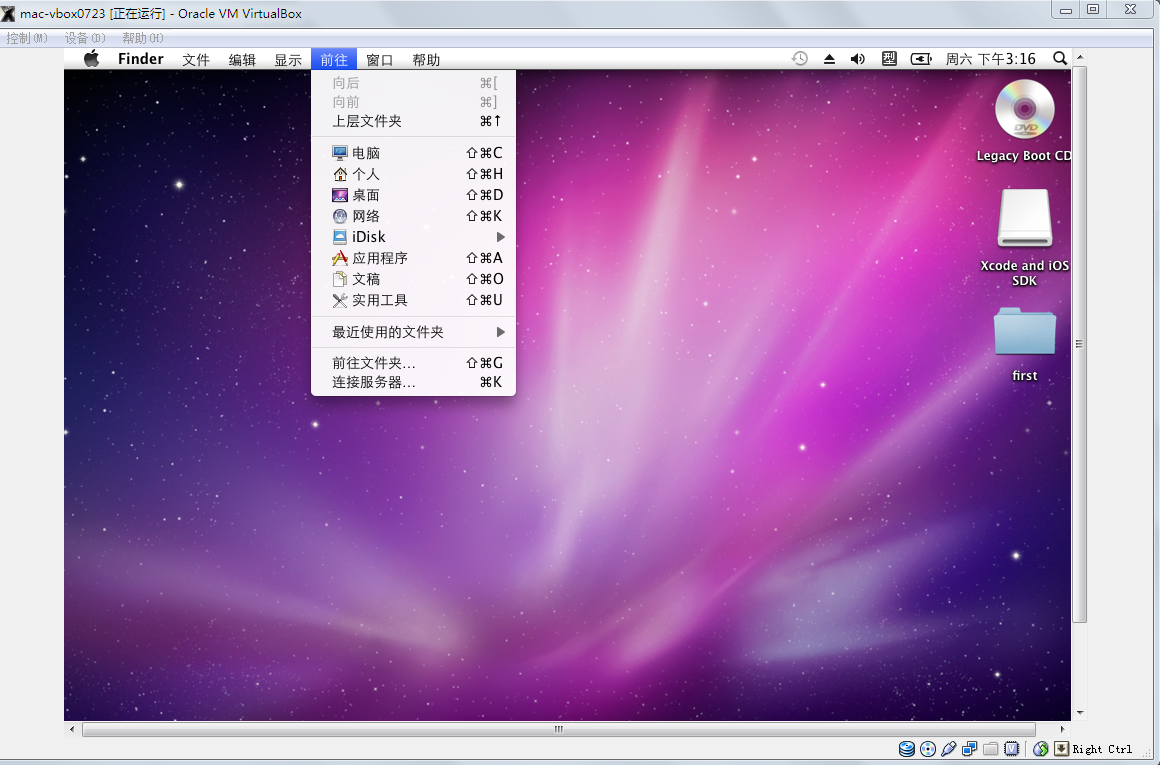The height and width of the screenshot is (765, 1160).
Task: Close the highlighted 前往 menu
Action: tap(334, 59)
